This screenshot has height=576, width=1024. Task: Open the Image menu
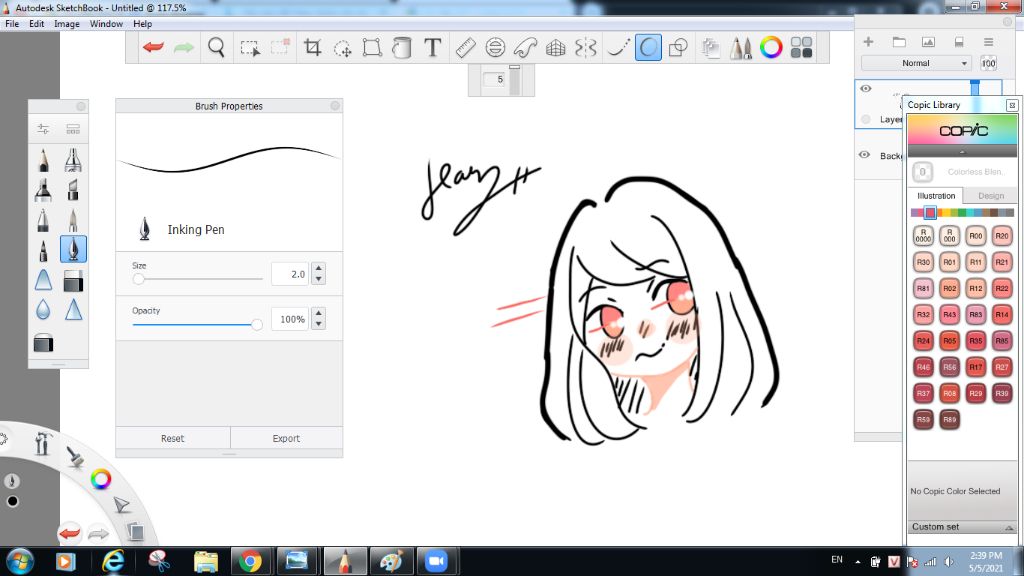67,24
